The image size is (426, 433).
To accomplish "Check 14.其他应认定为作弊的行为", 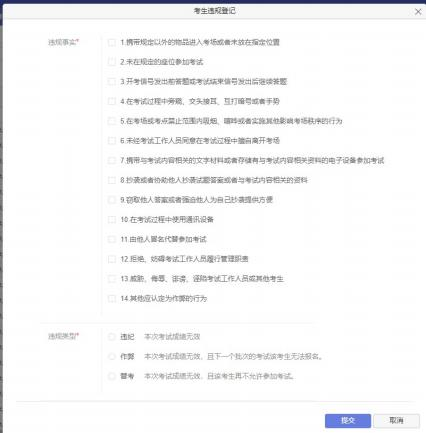I will (112, 298).
